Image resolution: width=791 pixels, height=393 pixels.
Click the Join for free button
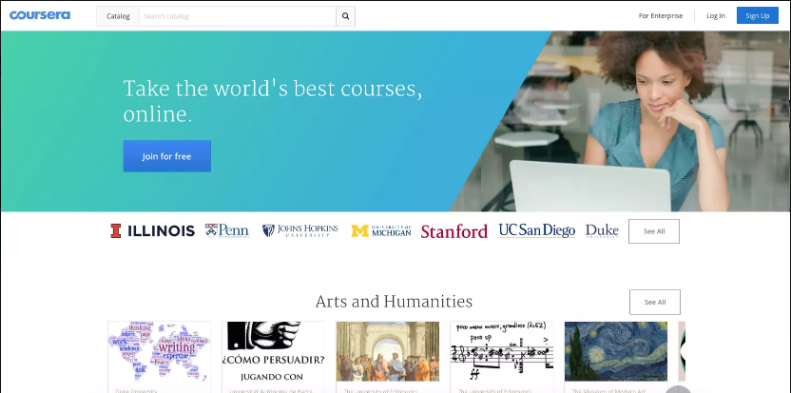pyautogui.click(x=167, y=156)
